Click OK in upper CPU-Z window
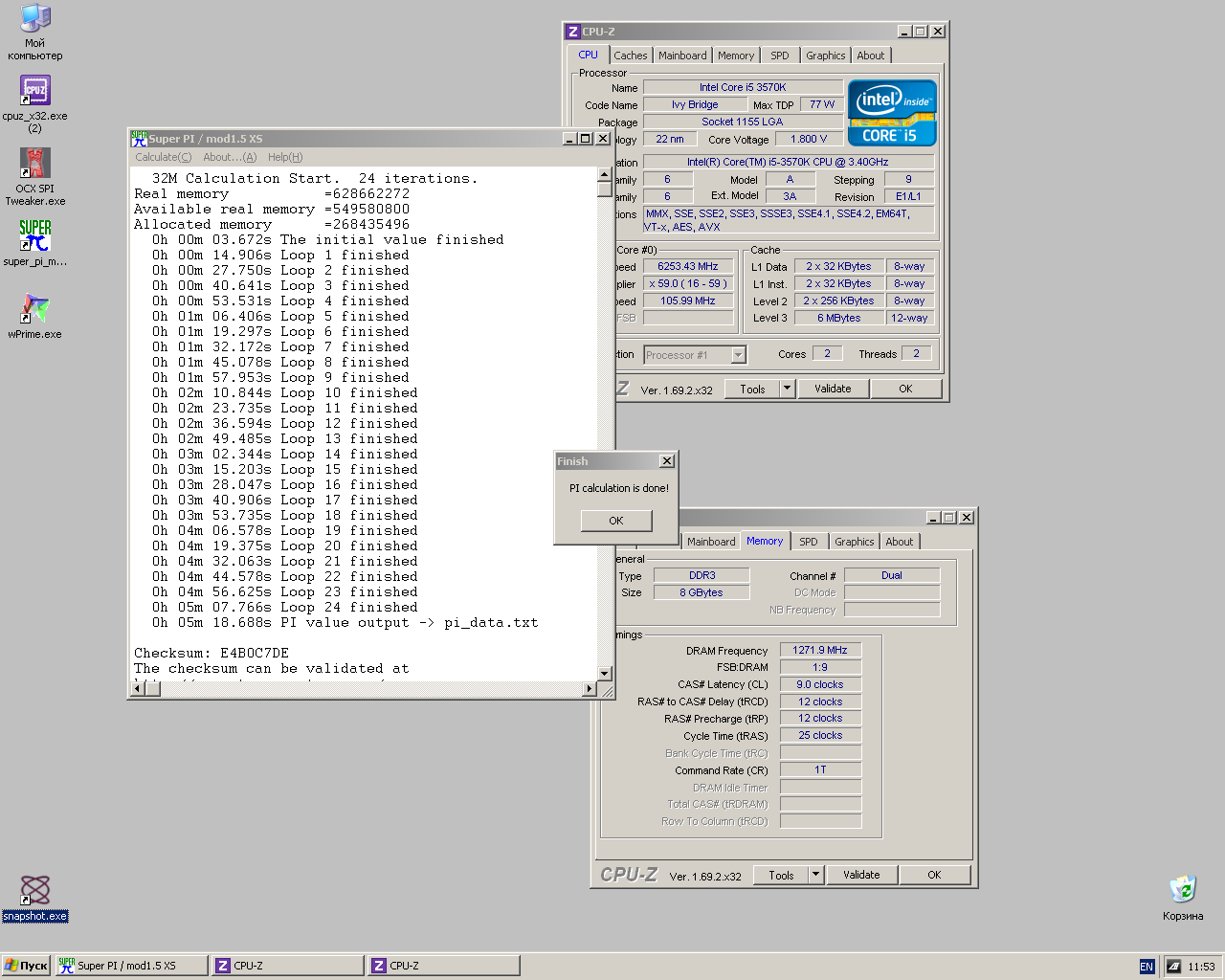 point(905,389)
